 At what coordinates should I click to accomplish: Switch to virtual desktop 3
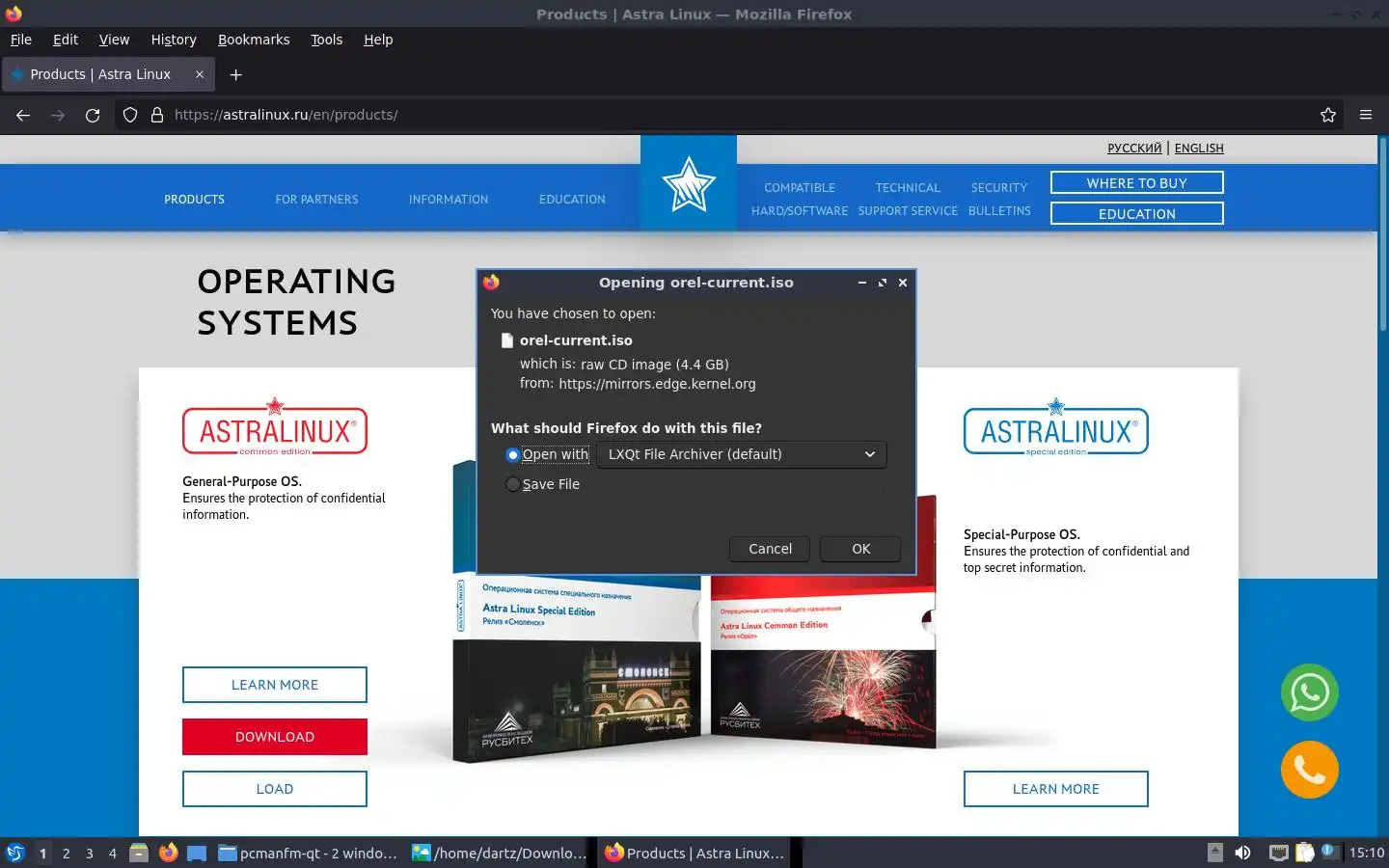point(90,853)
